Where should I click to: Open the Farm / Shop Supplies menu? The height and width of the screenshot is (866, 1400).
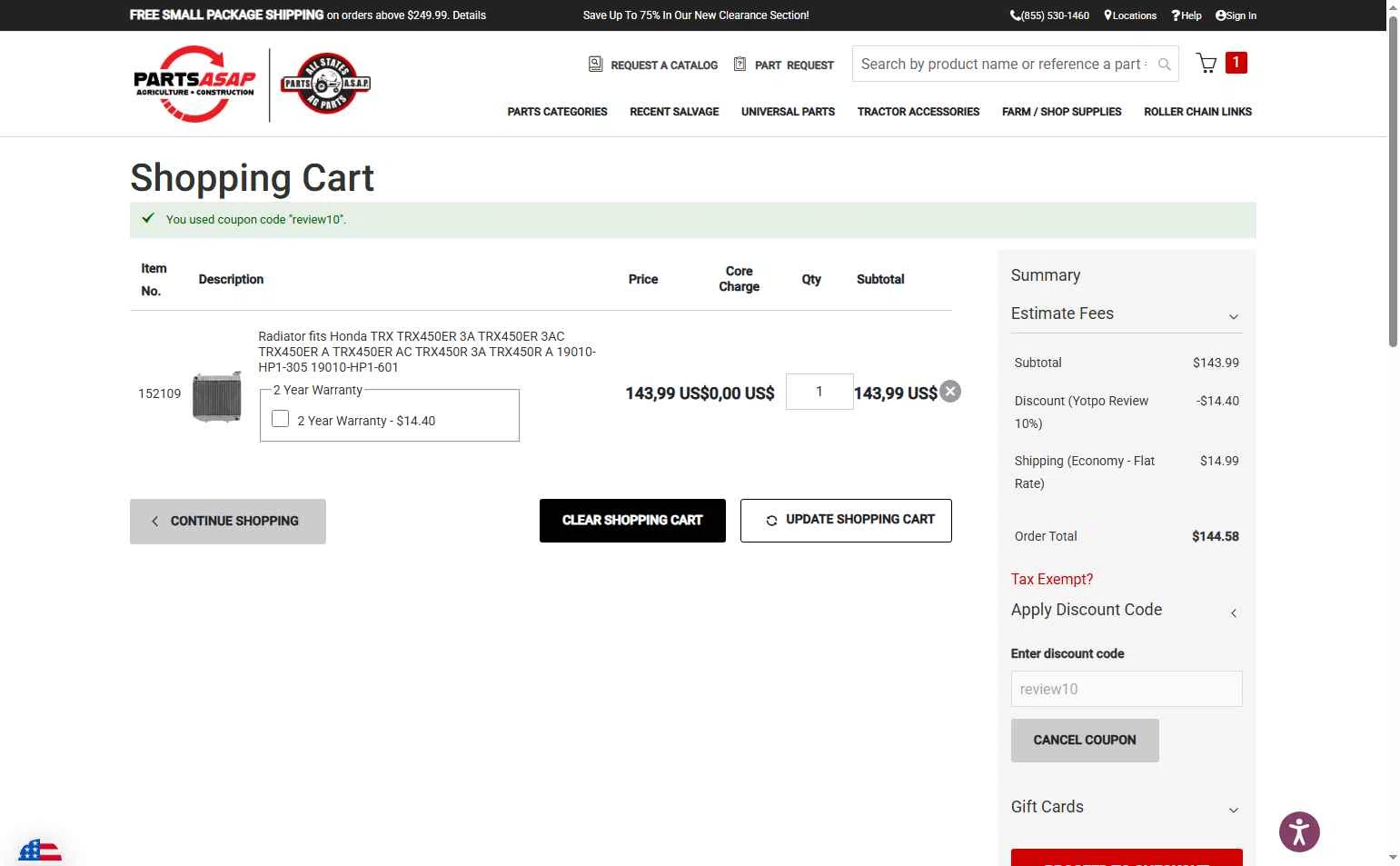1061,112
